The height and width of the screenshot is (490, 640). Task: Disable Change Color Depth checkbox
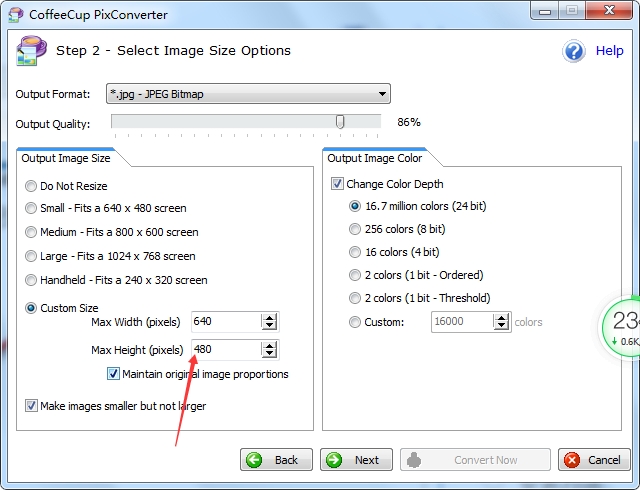click(x=337, y=184)
